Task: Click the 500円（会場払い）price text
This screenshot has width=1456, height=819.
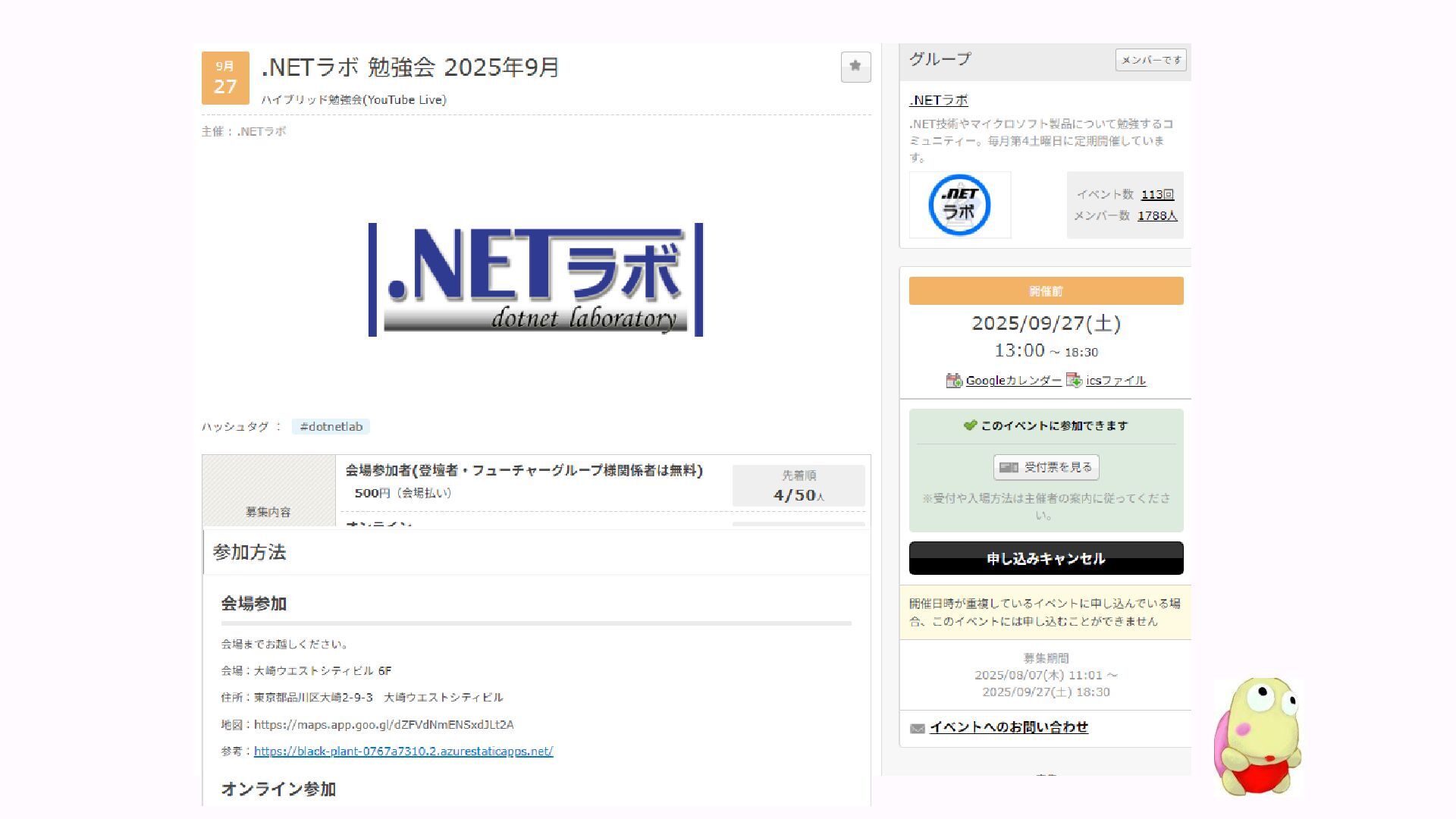Action: point(403,493)
